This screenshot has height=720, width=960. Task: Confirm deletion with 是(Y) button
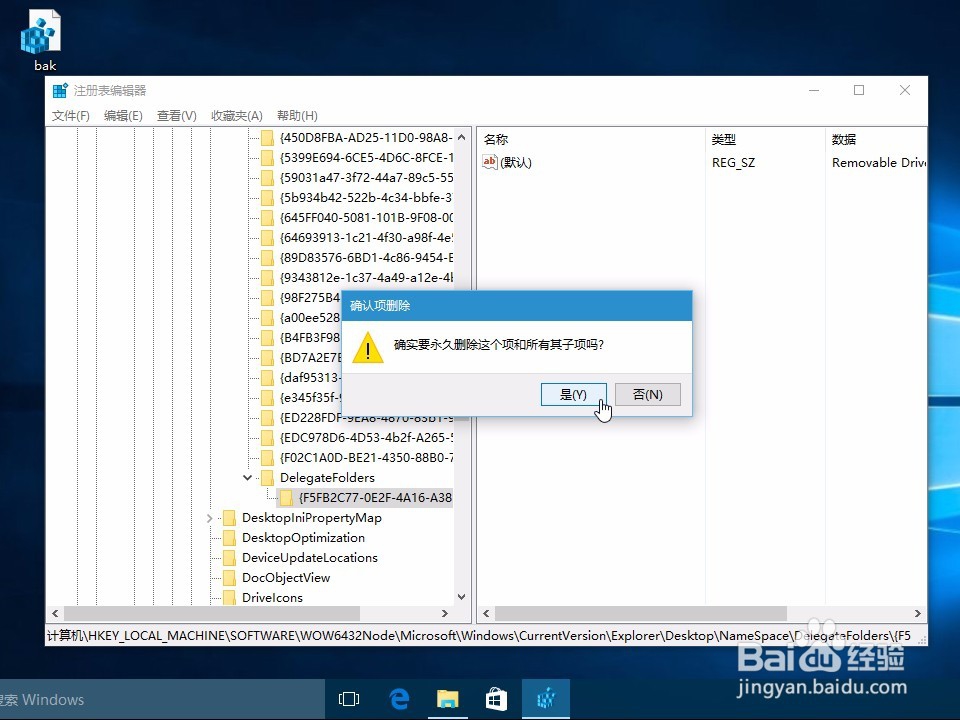[x=574, y=395]
